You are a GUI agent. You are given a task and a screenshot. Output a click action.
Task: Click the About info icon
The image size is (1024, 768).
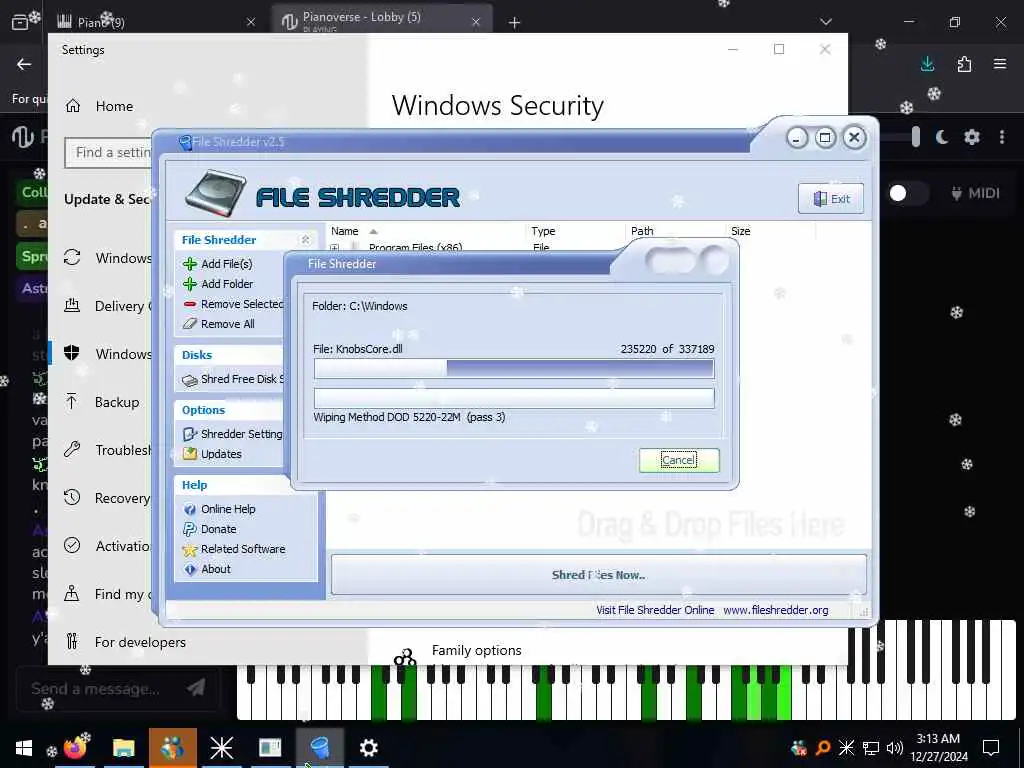click(190, 569)
